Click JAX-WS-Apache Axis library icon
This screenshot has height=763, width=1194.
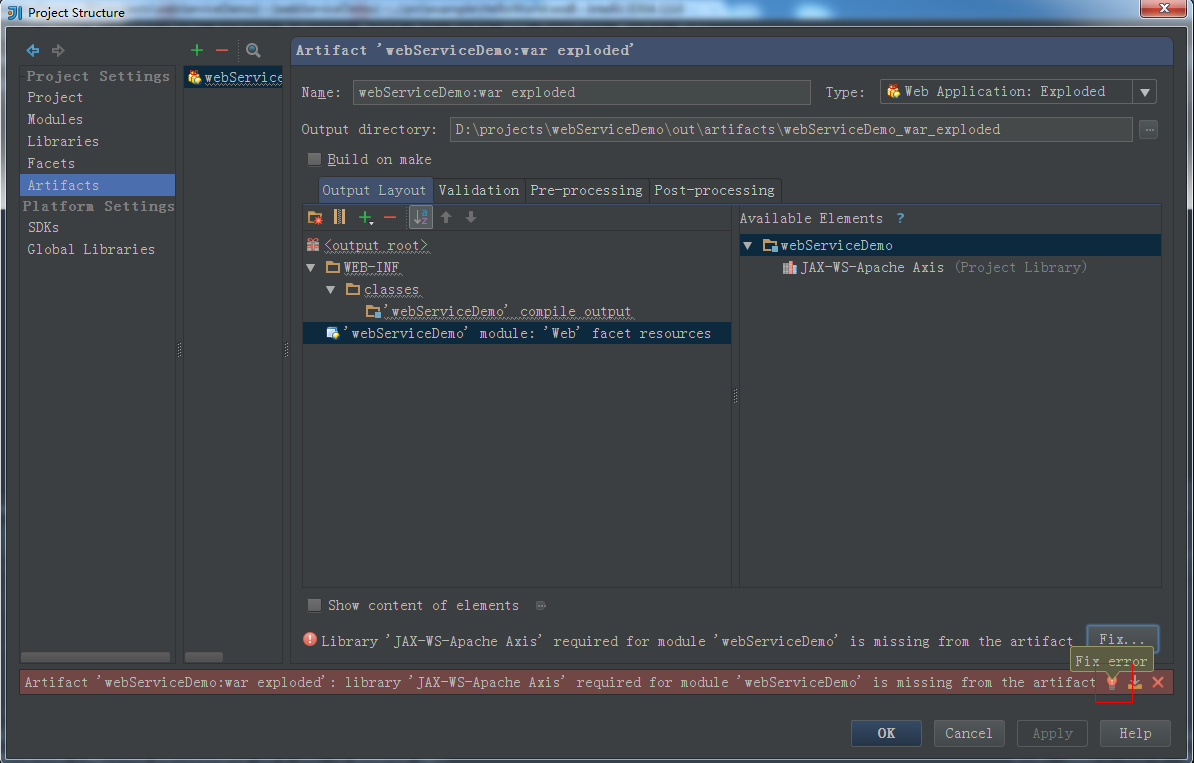coord(790,268)
